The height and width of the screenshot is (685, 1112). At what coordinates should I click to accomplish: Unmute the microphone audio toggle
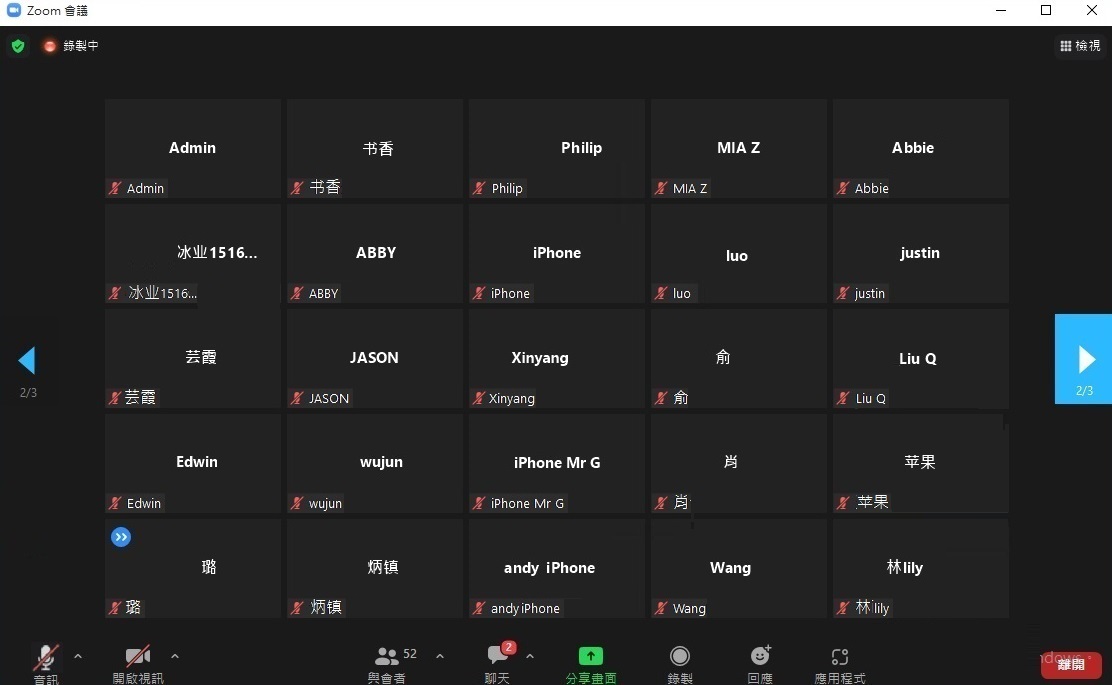click(x=46, y=657)
